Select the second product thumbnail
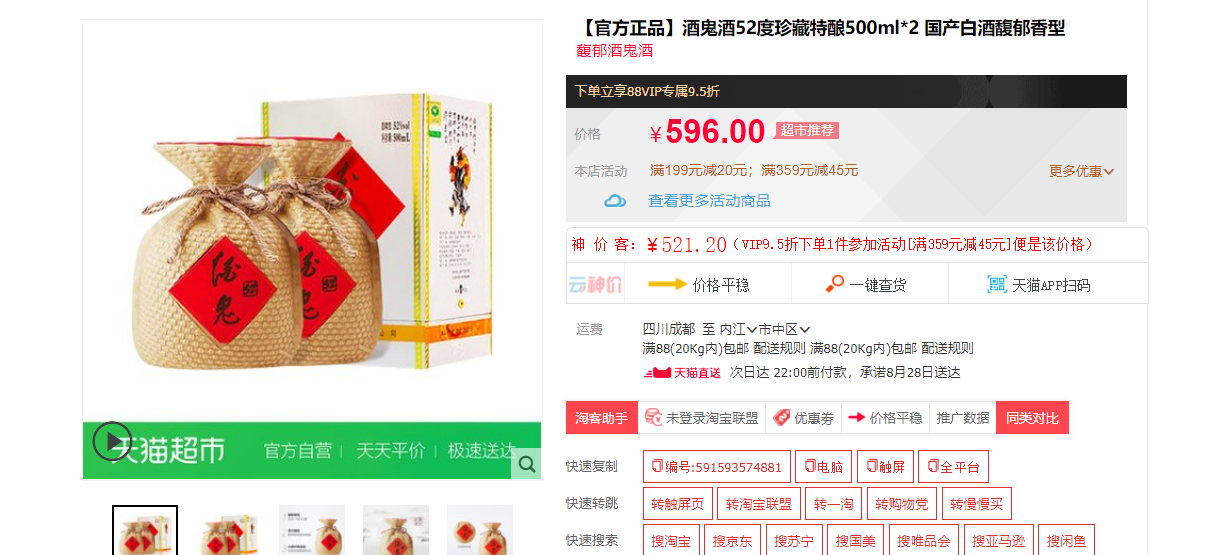Image resolution: width=1215 pixels, height=555 pixels. [x=229, y=530]
